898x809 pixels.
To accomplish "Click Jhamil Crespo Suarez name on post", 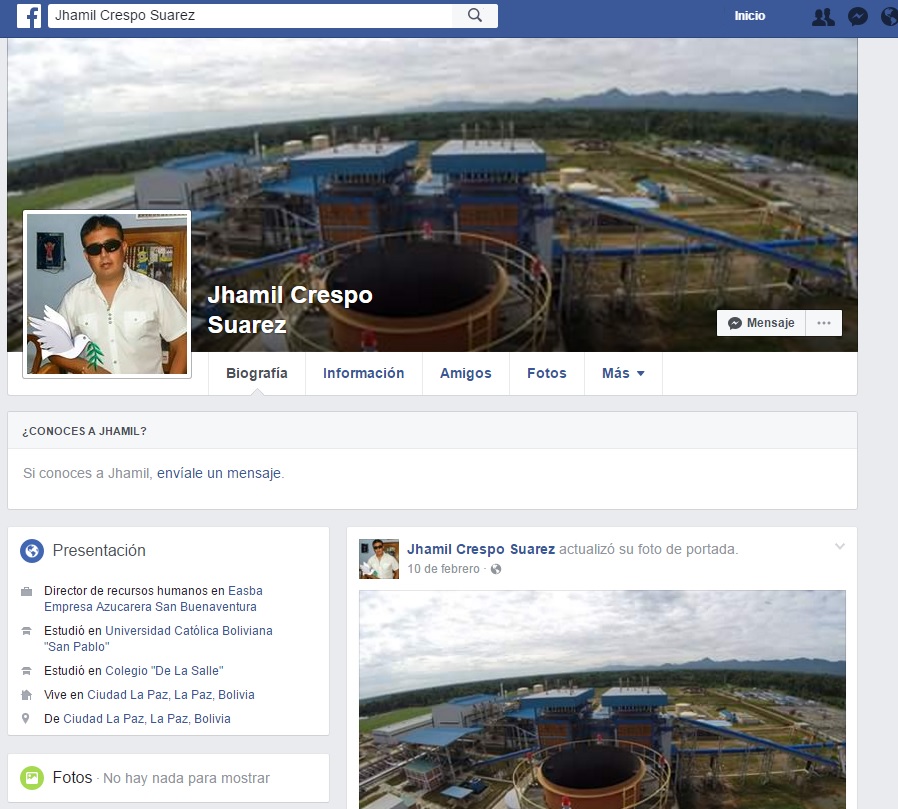I will 481,549.
